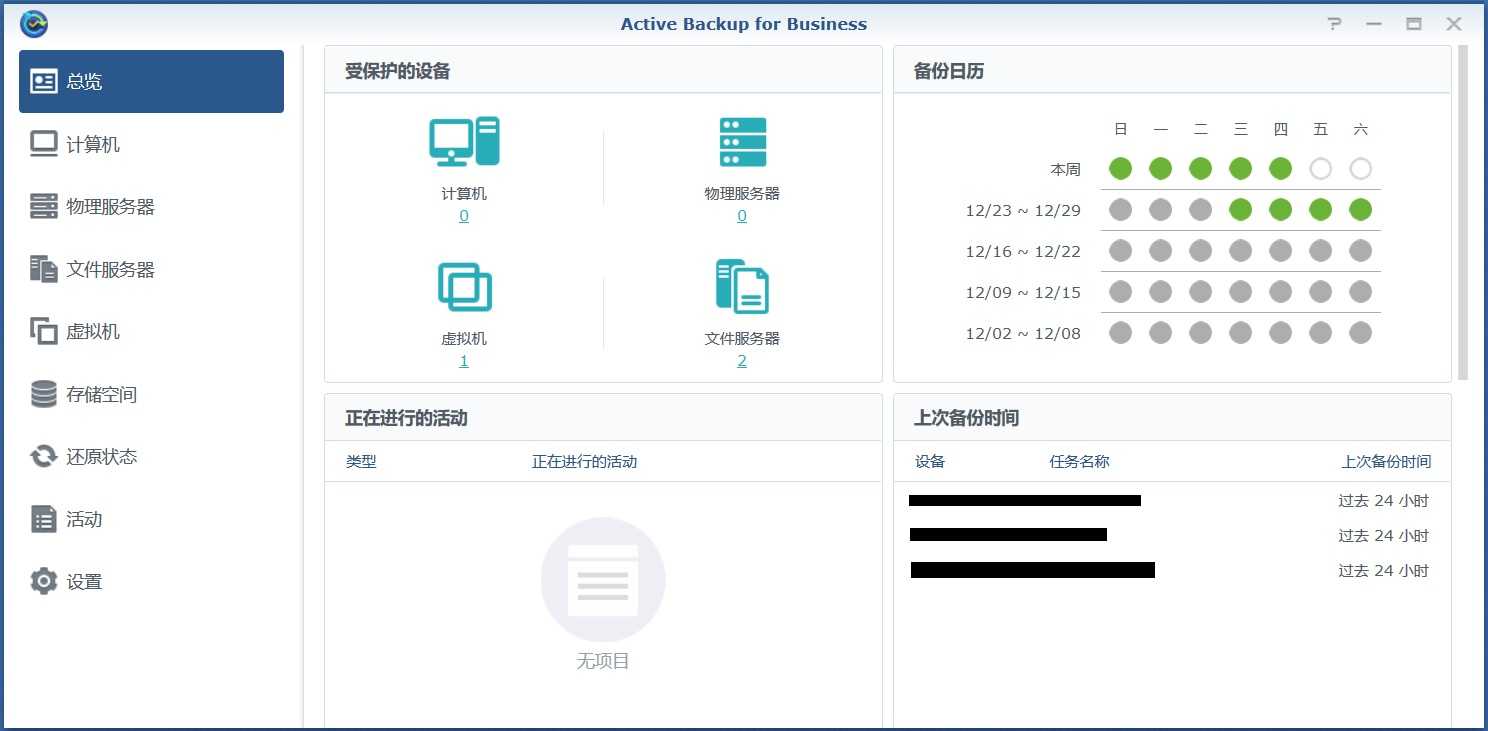The height and width of the screenshot is (731, 1488).
Task: Open 物理服务器 in the sidebar
Action: 151,207
